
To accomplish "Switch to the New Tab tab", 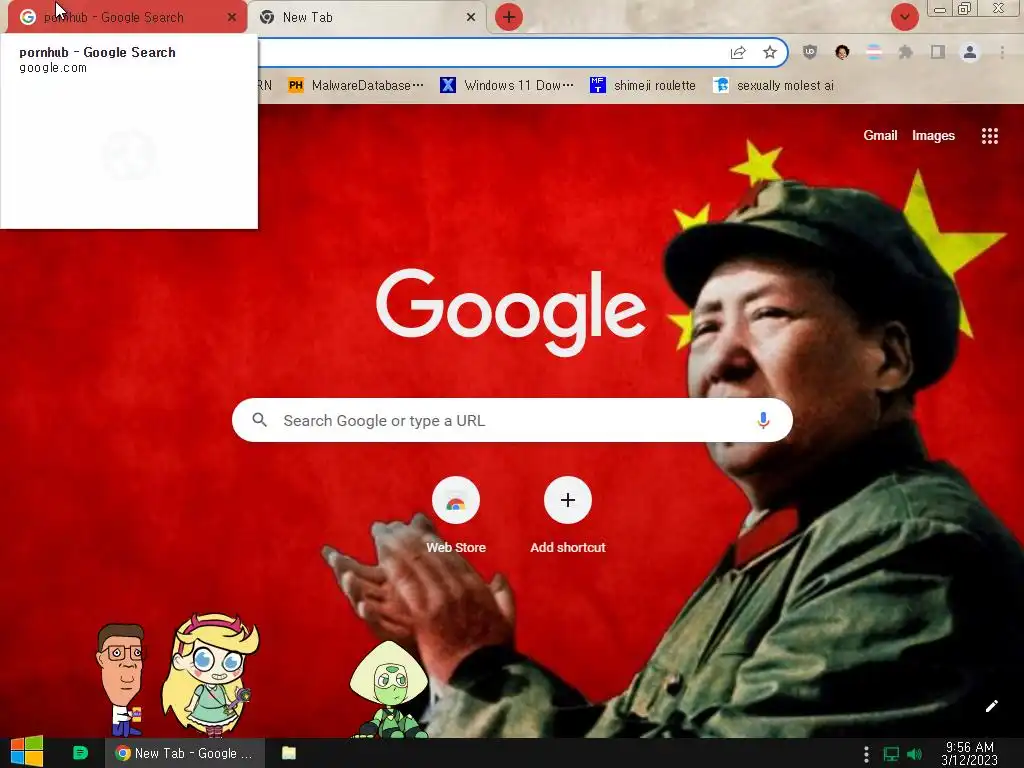I will [368, 17].
